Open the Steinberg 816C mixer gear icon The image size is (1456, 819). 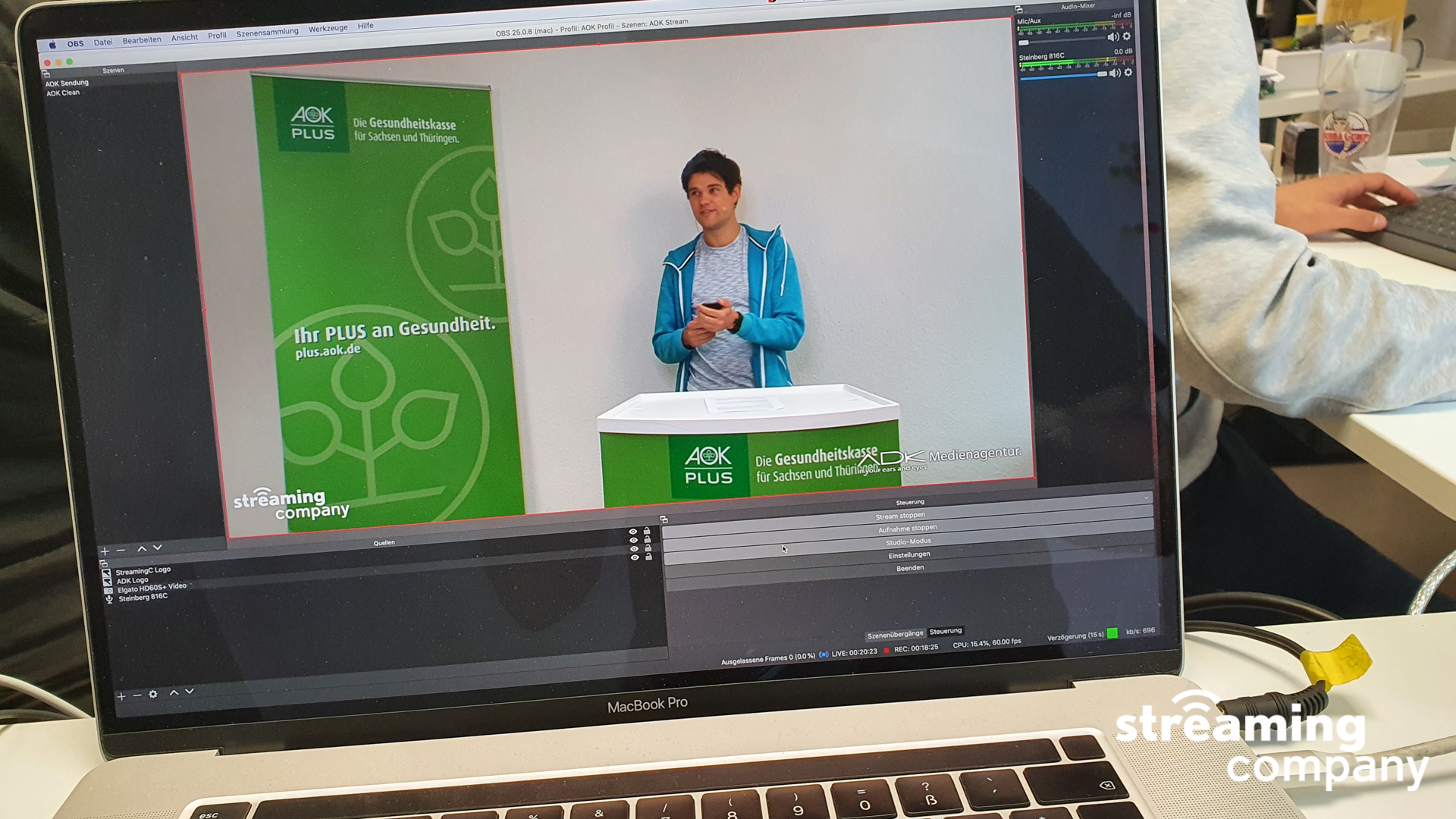1128,72
